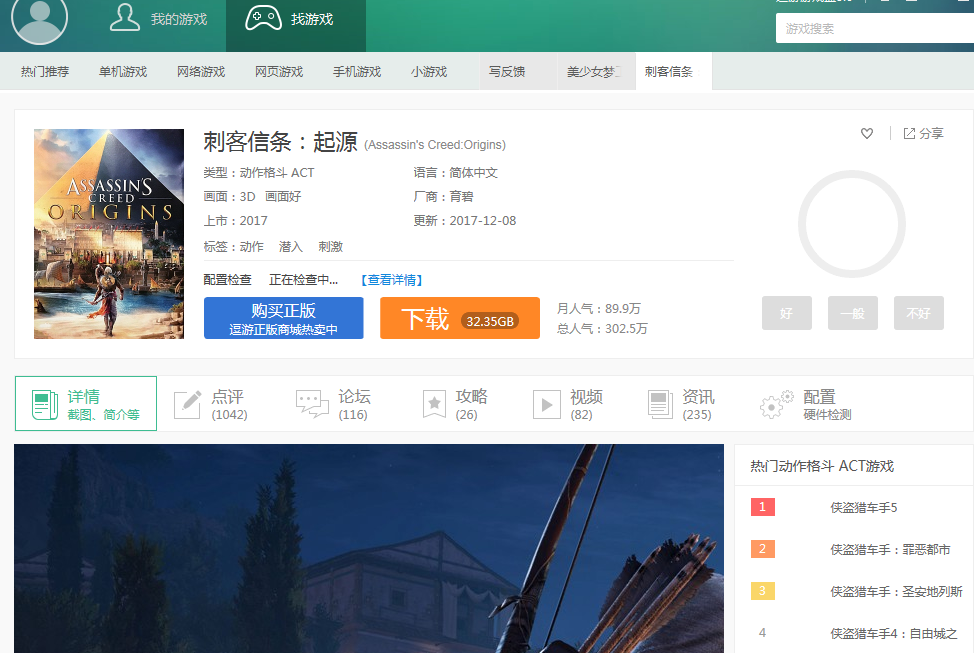Viewport: 974px width, 653px height.
Task: Click the 点评 pencil icon
Action: [188, 404]
